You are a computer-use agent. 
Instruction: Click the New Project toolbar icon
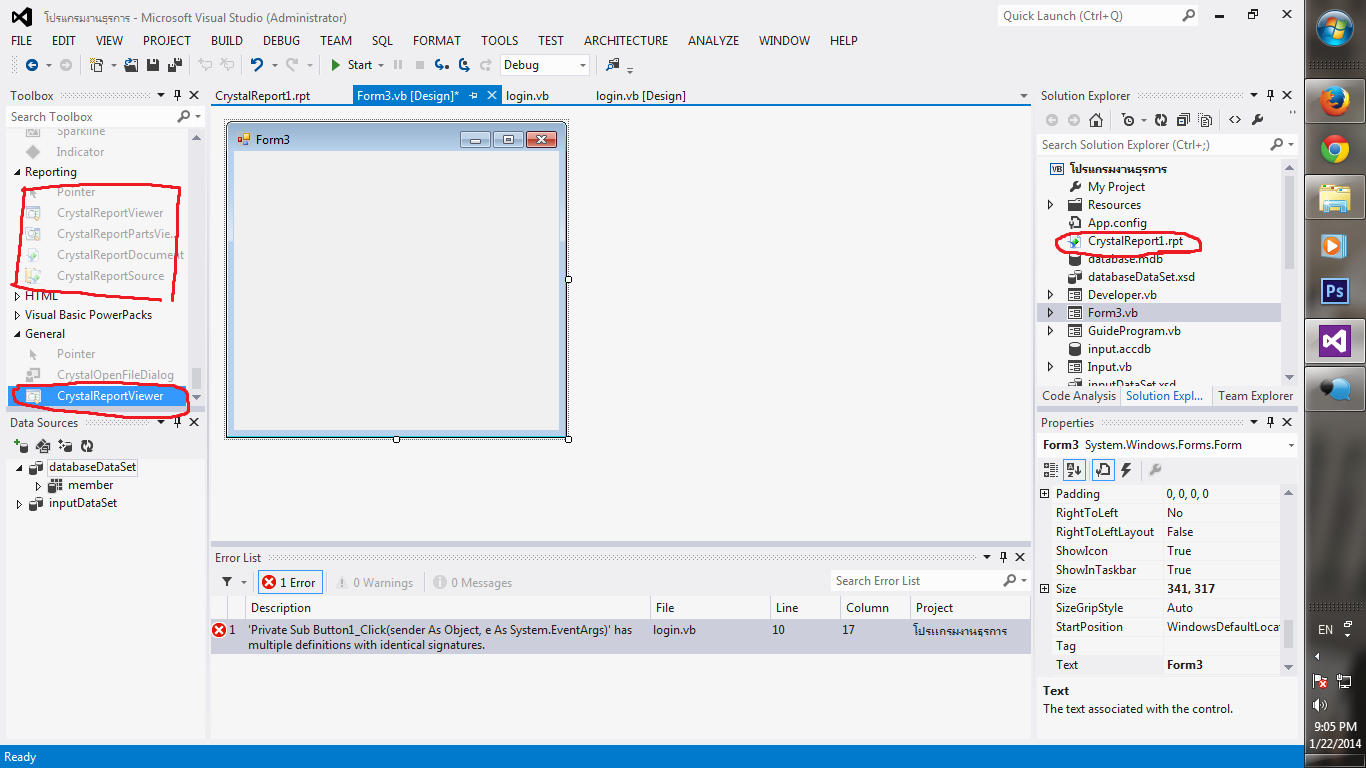click(x=97, y=65)
